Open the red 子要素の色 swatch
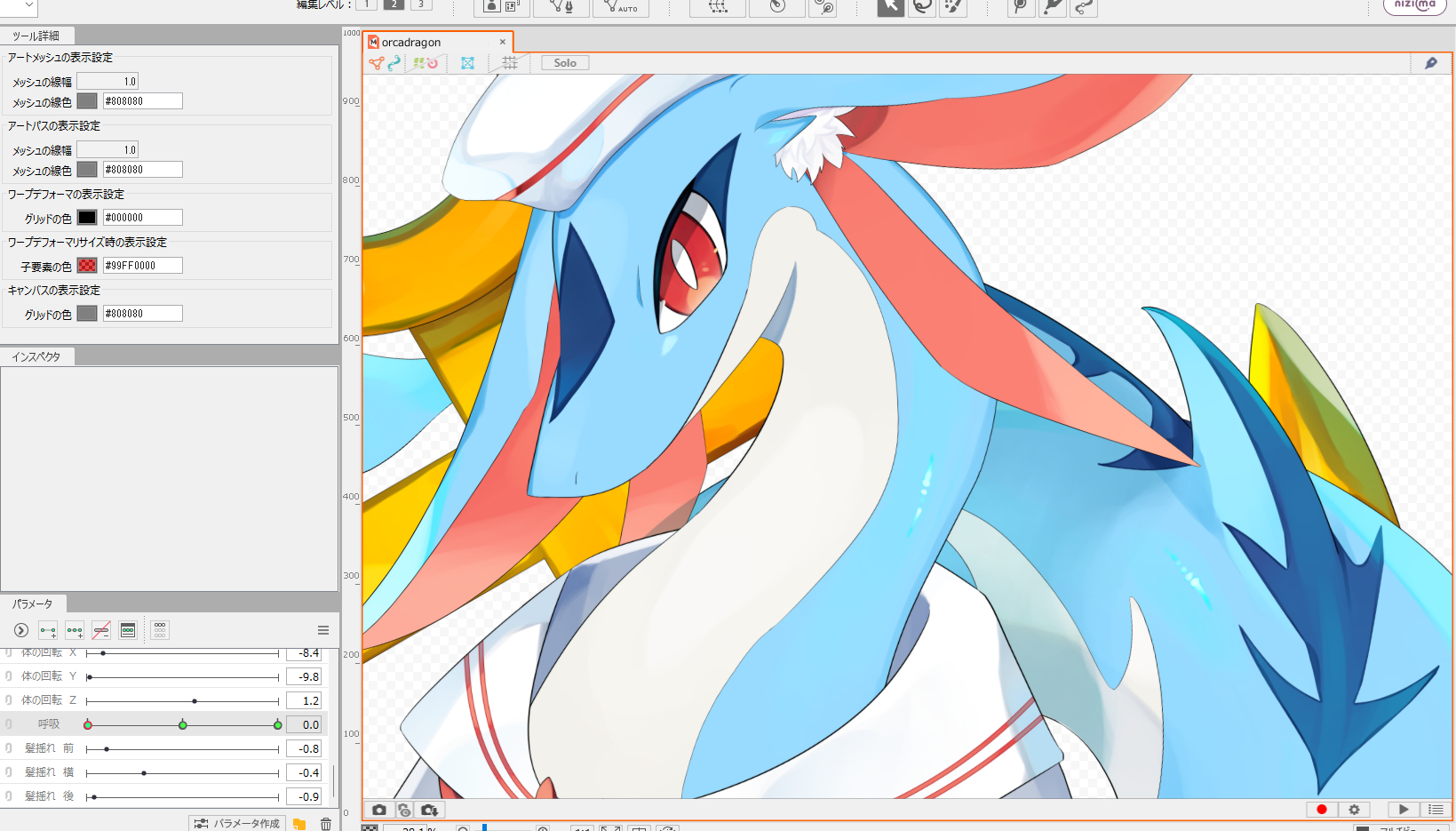Viewport: 1456px width, 831px height. pos(87,266)
